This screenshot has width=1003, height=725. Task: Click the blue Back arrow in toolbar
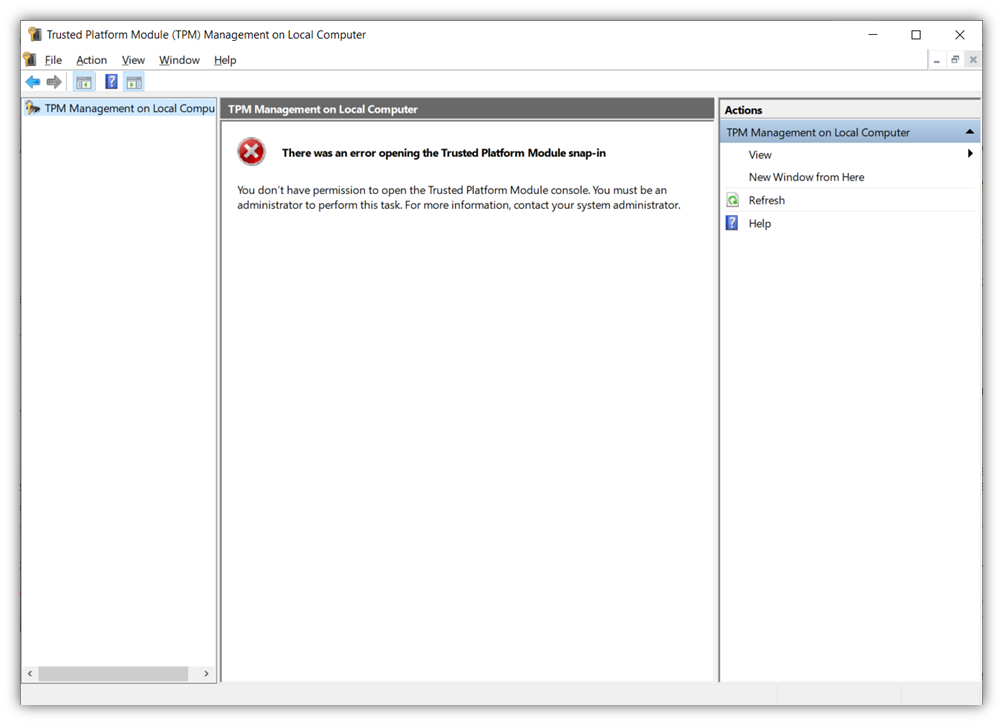pos(33,82)
